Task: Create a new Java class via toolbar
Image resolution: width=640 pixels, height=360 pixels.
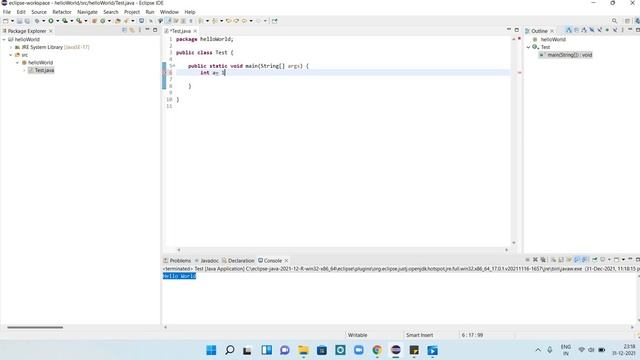Action: [102, 21]
